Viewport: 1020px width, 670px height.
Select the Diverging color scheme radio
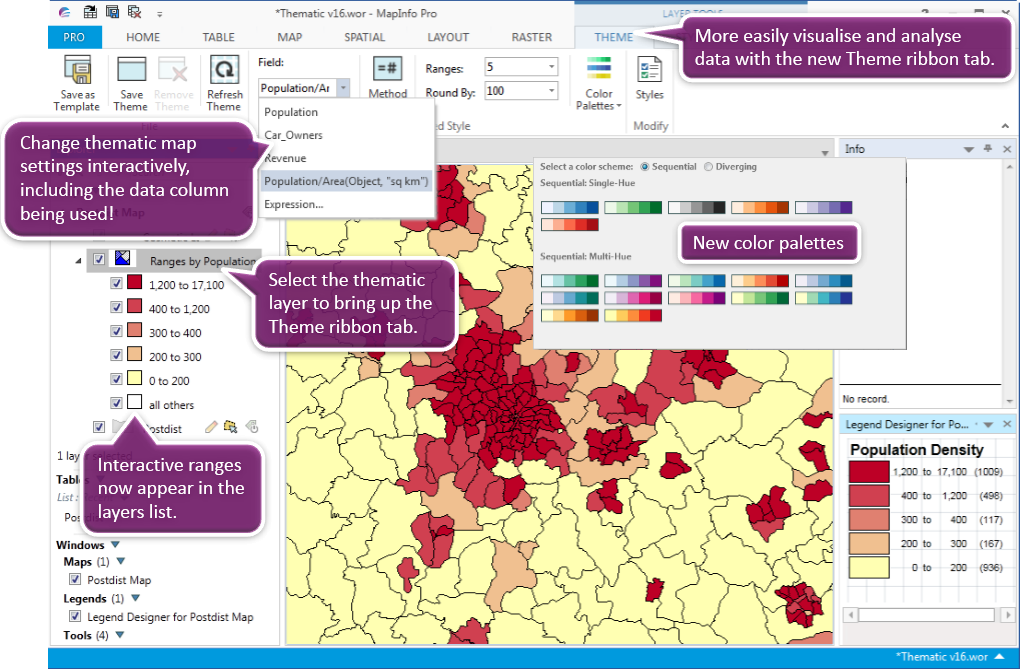tap(708, 167)
